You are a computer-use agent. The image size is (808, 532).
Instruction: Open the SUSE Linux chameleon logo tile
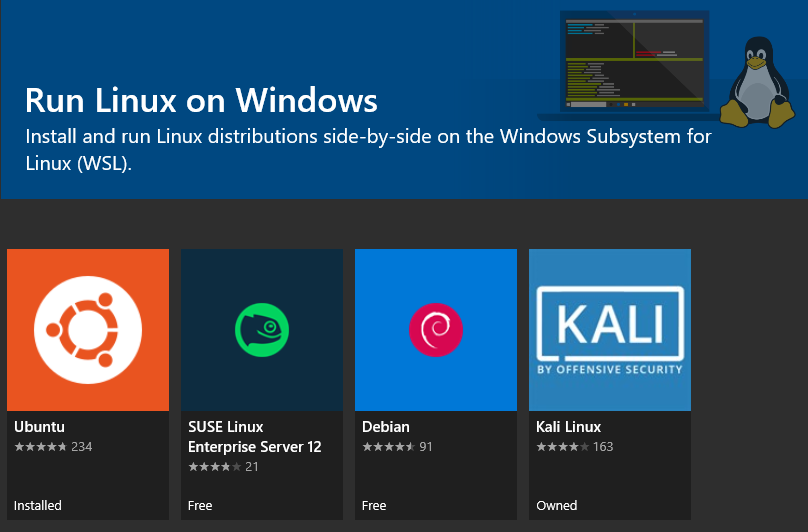tap(262, 330)
